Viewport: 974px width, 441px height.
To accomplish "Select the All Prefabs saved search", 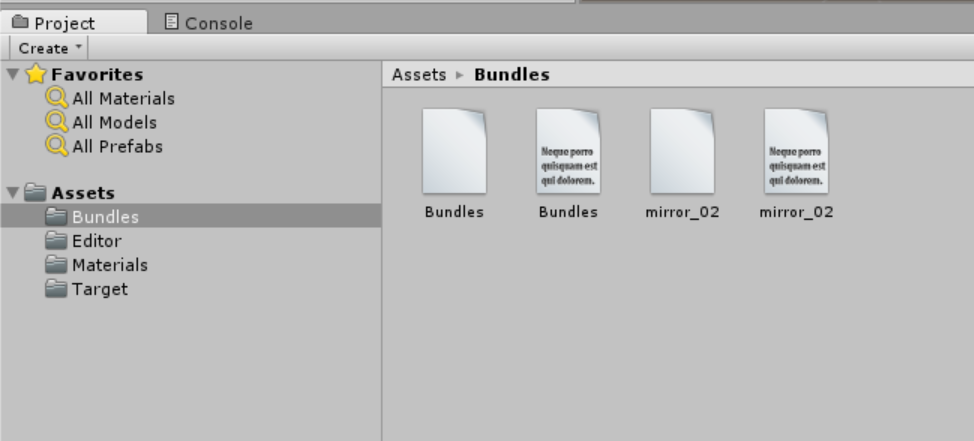I will 117,146.
